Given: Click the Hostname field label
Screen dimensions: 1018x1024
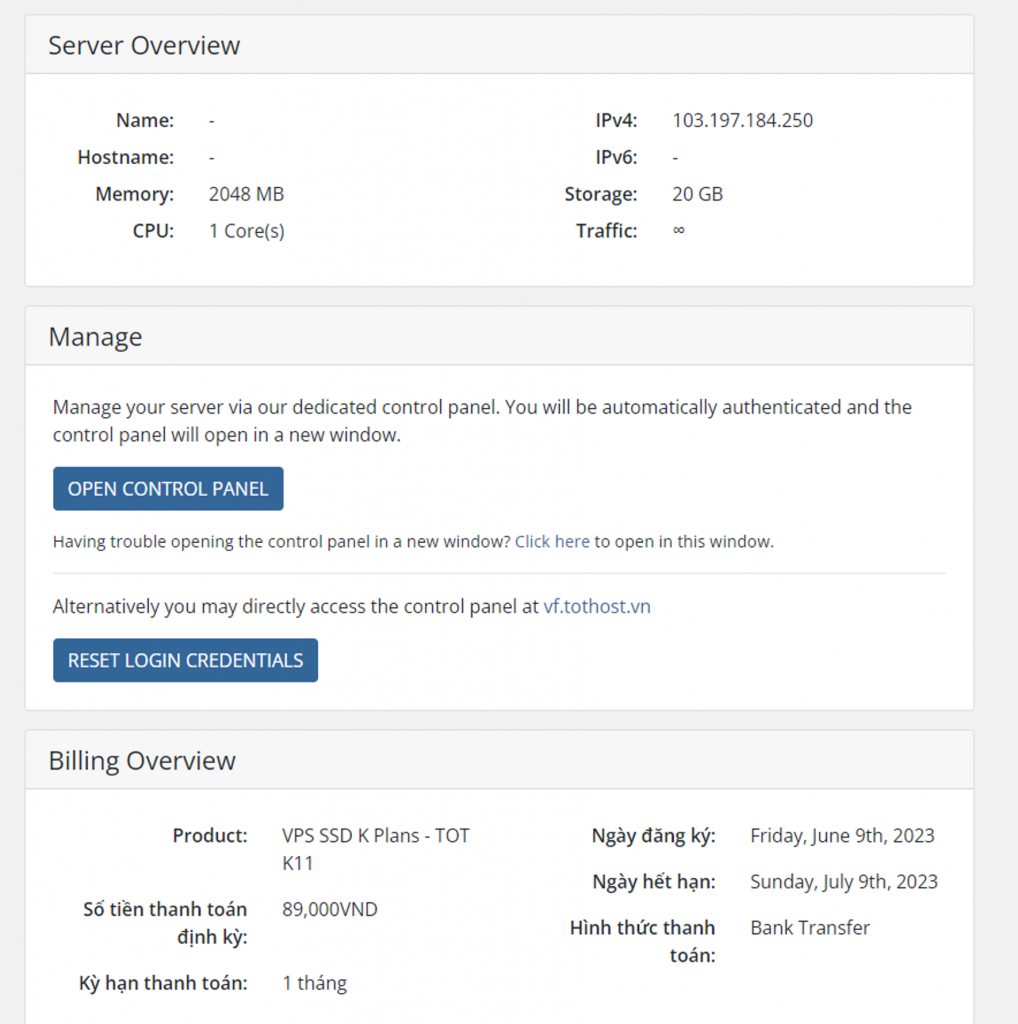Looking at the screenshot, I should pyautogui.click(x=125, y=158).
